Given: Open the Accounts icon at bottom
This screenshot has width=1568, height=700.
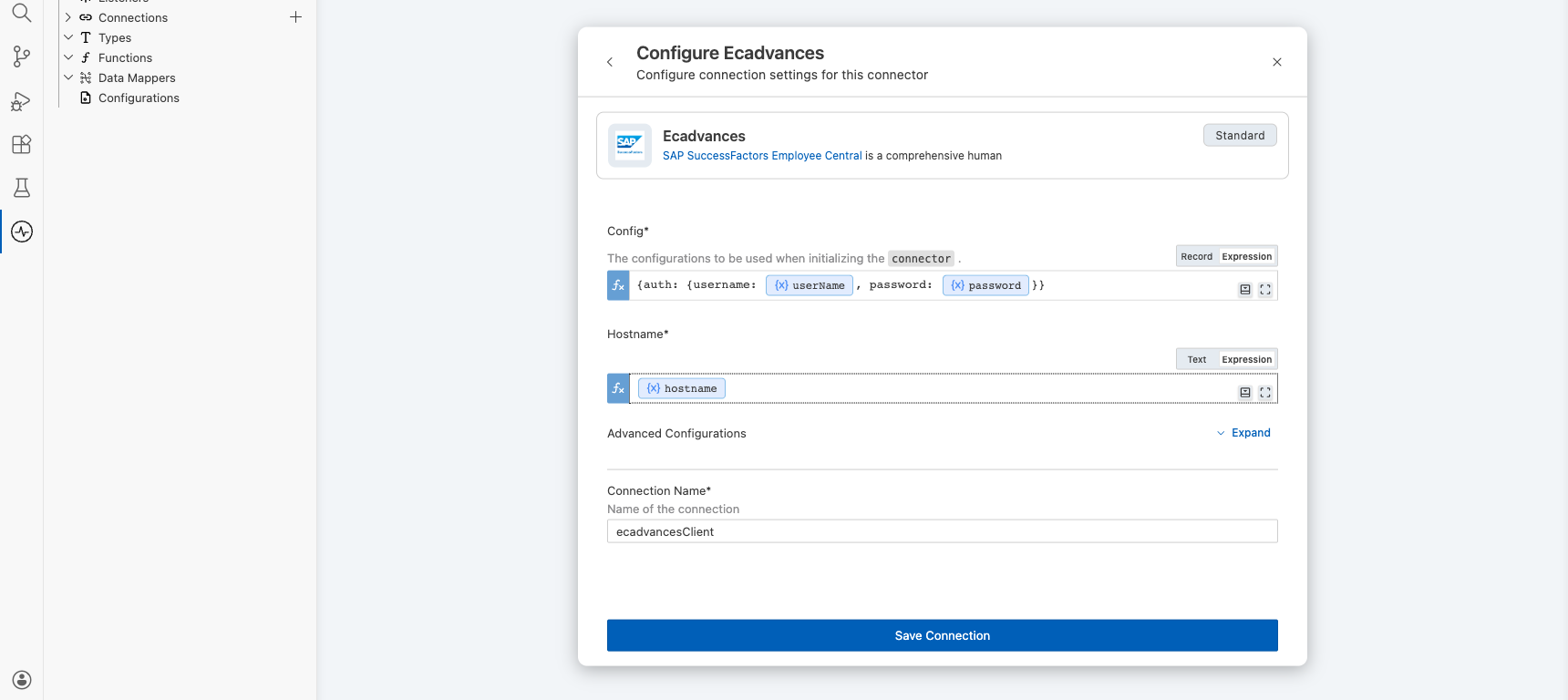Looking at the screenshot, I should pyautogui.click(x=22, y=680).
